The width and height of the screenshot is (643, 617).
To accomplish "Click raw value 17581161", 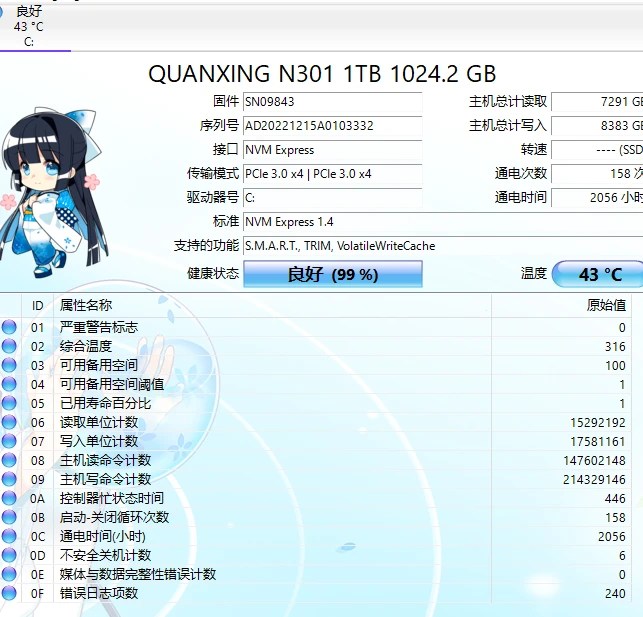I will (x=598, y=442).
